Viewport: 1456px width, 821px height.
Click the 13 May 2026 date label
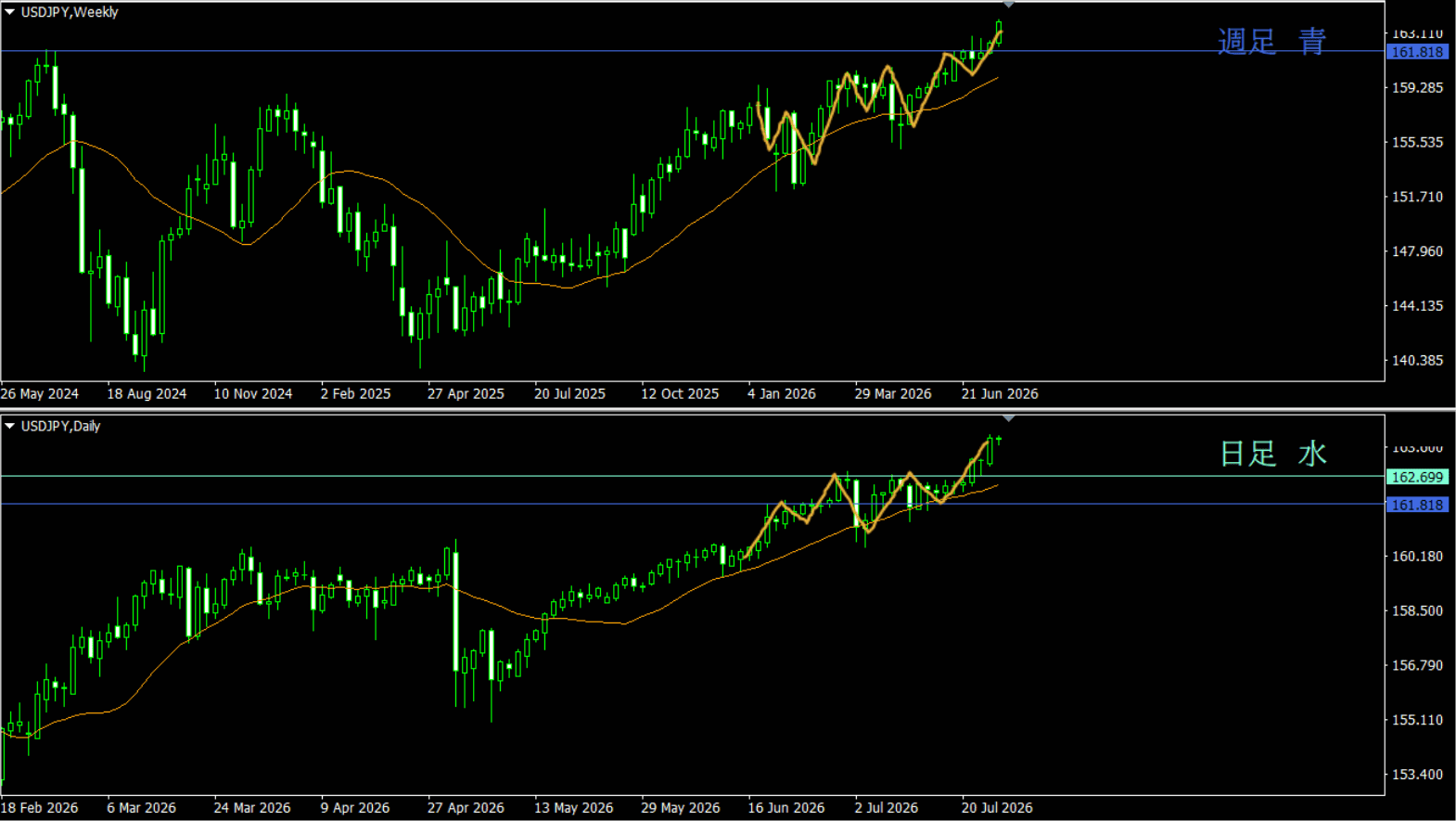click(573, 807)
